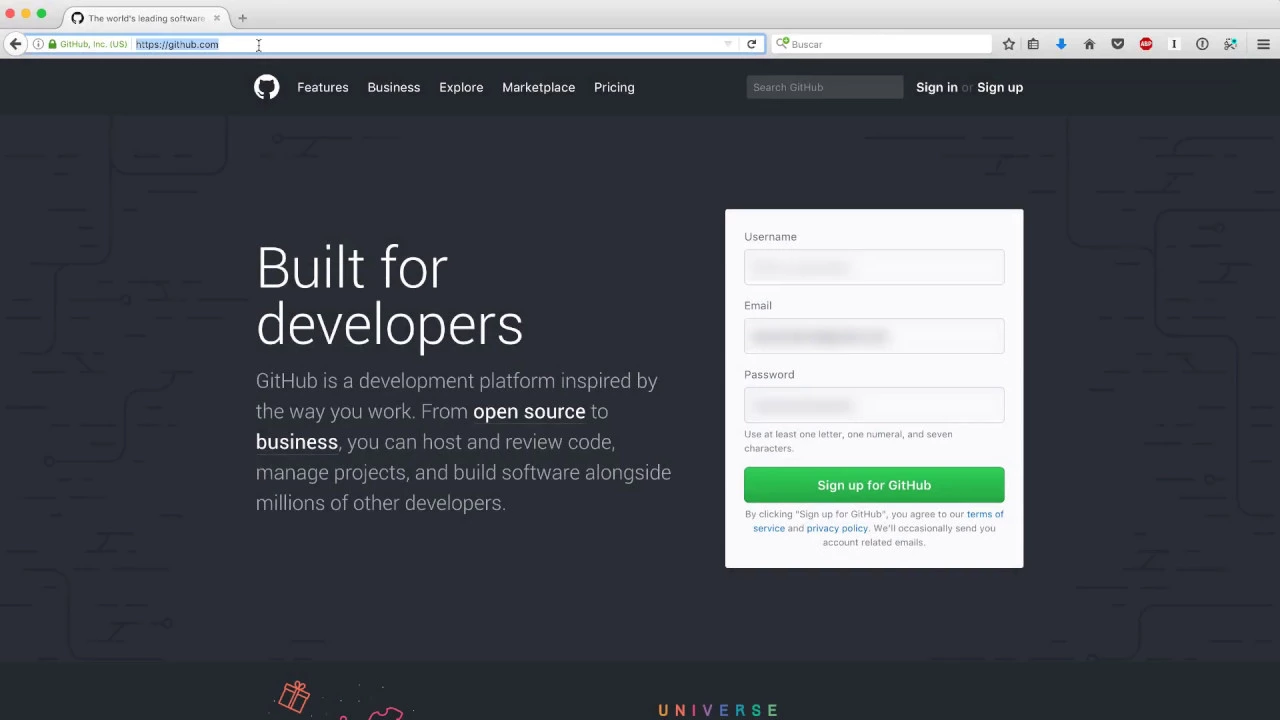The height and width of the screenshot is (720, 1280).
Task: Click the gift box illustration at bottom
Action: (x=295, y=696)
